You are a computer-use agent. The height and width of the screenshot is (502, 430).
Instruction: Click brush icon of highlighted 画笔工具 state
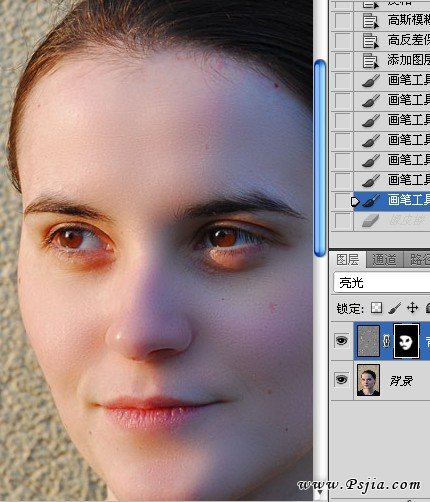click(371, 201)
